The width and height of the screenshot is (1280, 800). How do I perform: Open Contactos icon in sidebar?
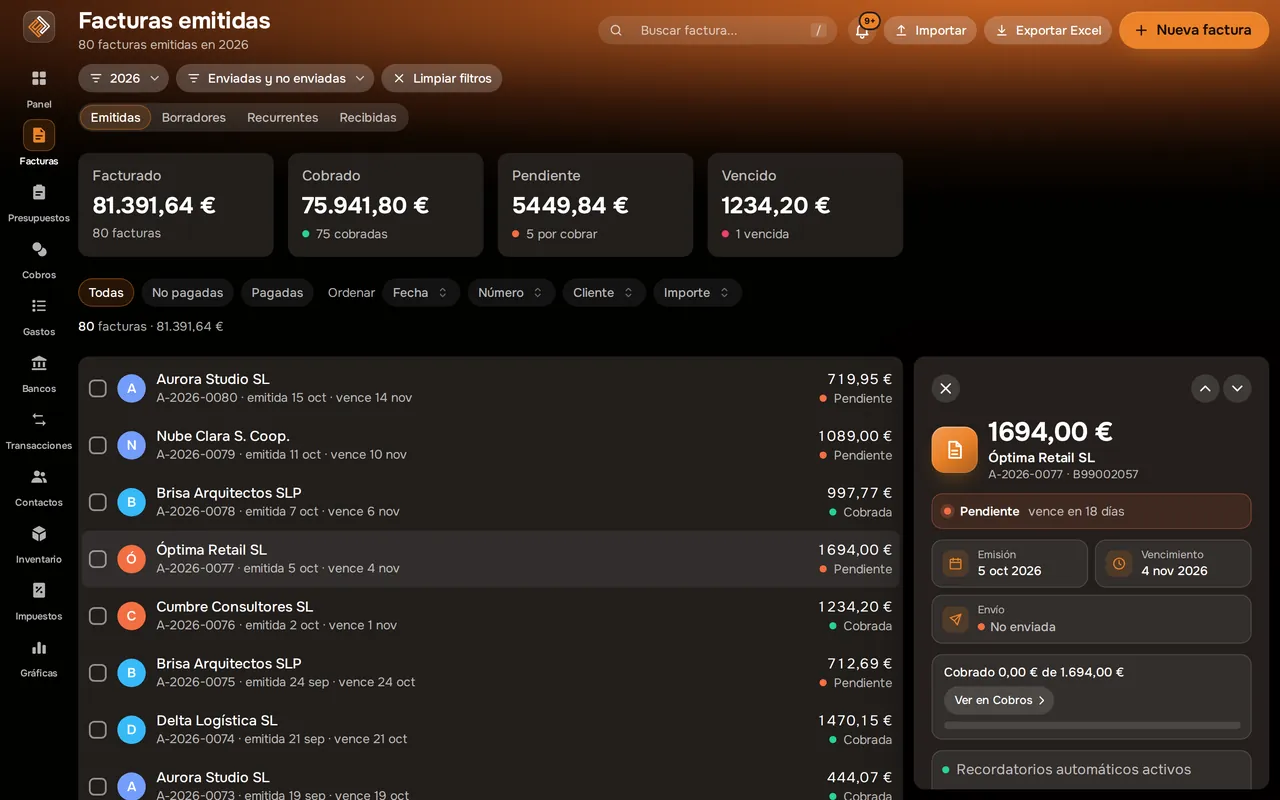[x=39, y=477]
